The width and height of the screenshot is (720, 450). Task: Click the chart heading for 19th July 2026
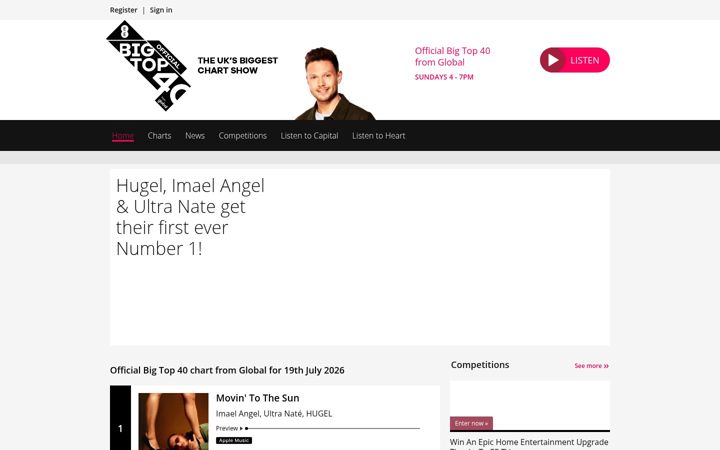point(227,370)
